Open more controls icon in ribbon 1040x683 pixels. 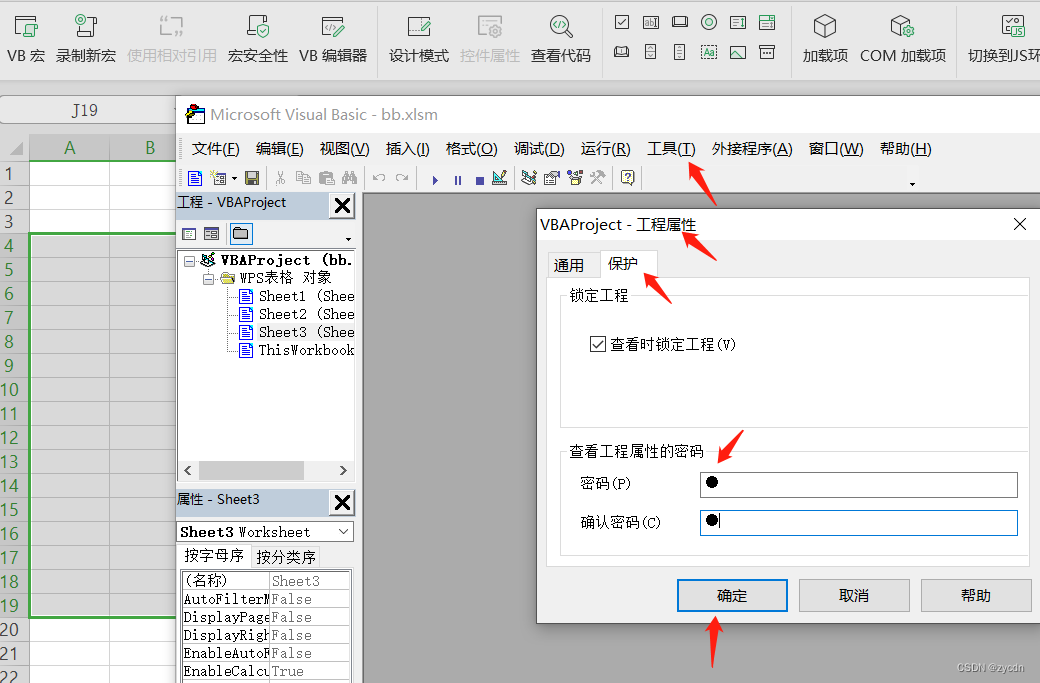(767, 52)
